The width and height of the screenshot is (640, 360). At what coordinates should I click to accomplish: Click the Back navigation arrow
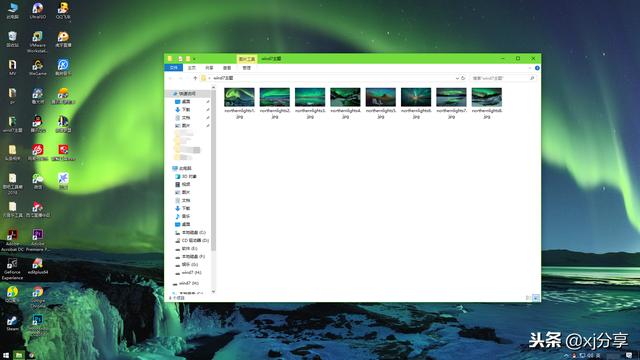point(171,78)
